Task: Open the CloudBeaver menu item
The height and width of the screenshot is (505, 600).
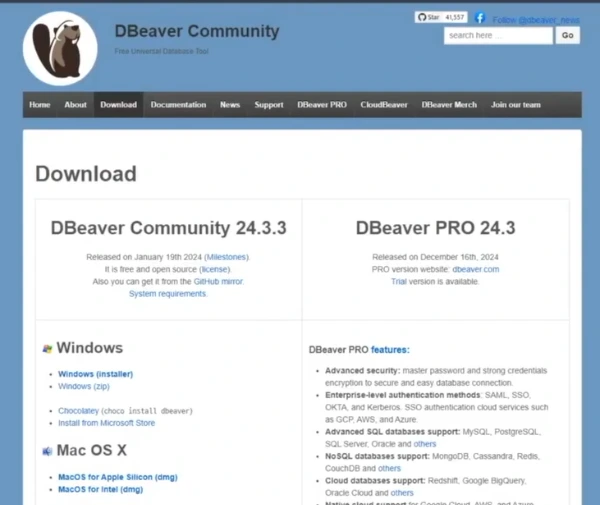Action: (x=384, y=105)
